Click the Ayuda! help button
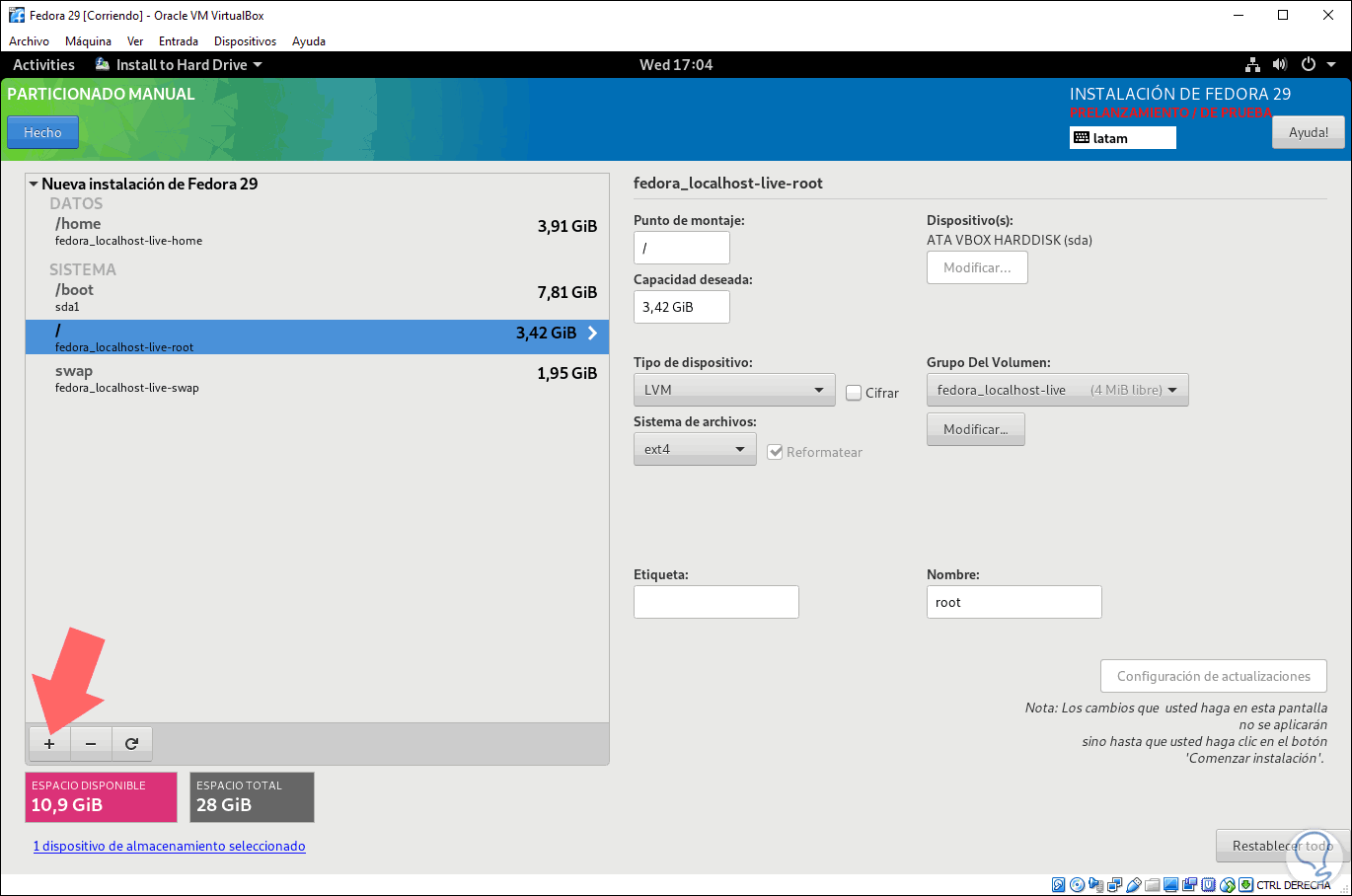Image resolution: width=1352 pixels, height=896 pixels. [x=1309, y=132]
